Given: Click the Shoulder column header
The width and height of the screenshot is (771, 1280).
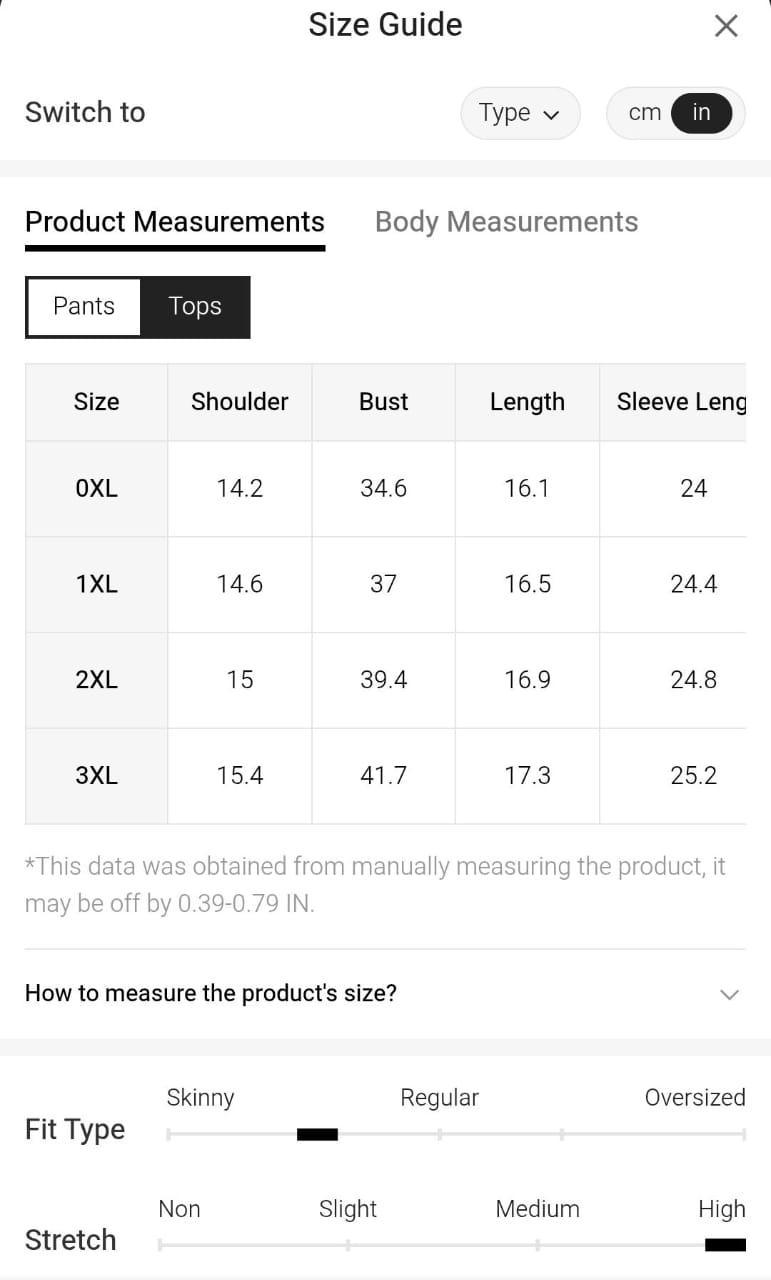Looking at the screenshot, I should pyautogui.click(x=239, y=402).
